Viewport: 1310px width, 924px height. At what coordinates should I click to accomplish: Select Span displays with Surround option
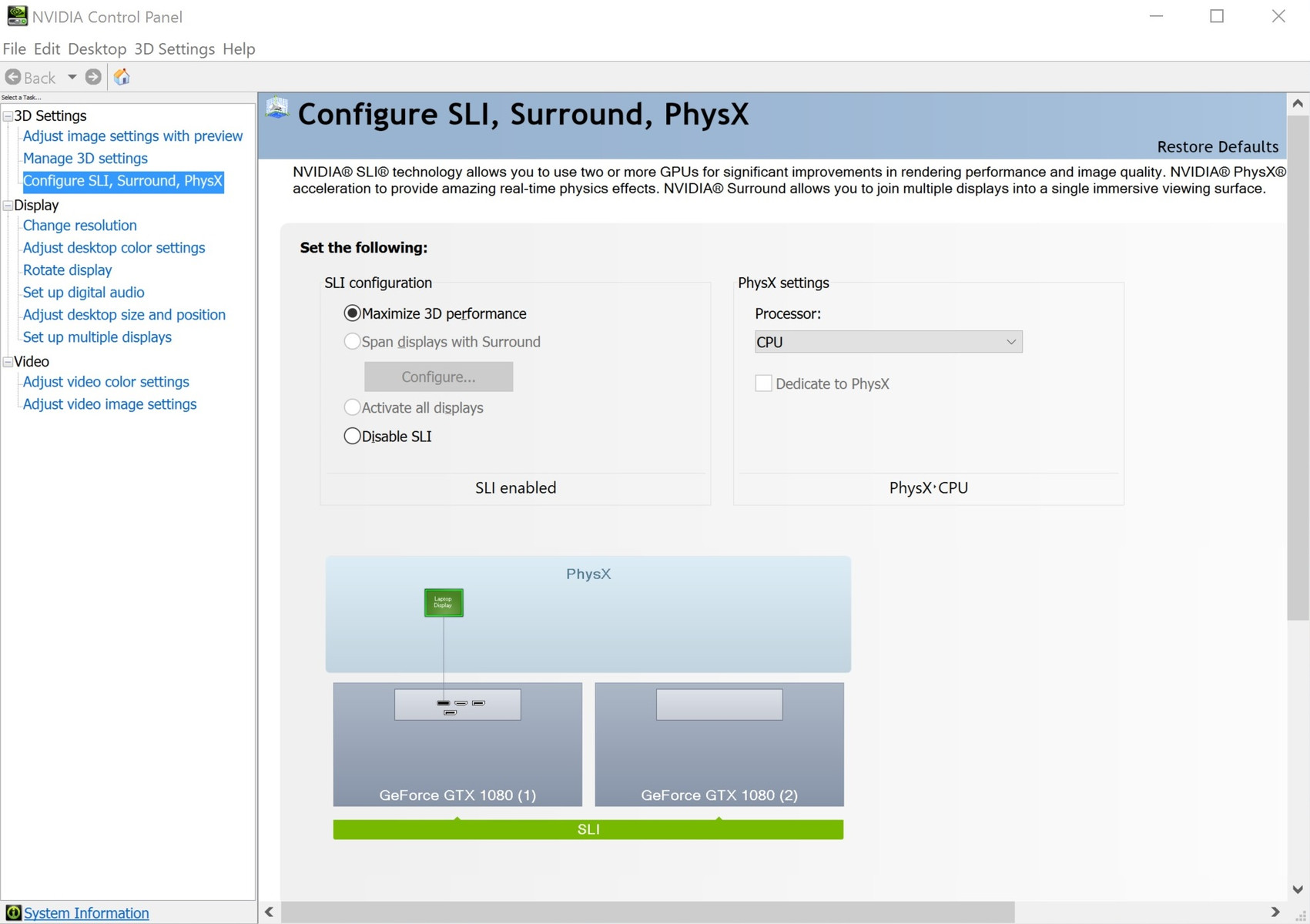tap(352, 341)
